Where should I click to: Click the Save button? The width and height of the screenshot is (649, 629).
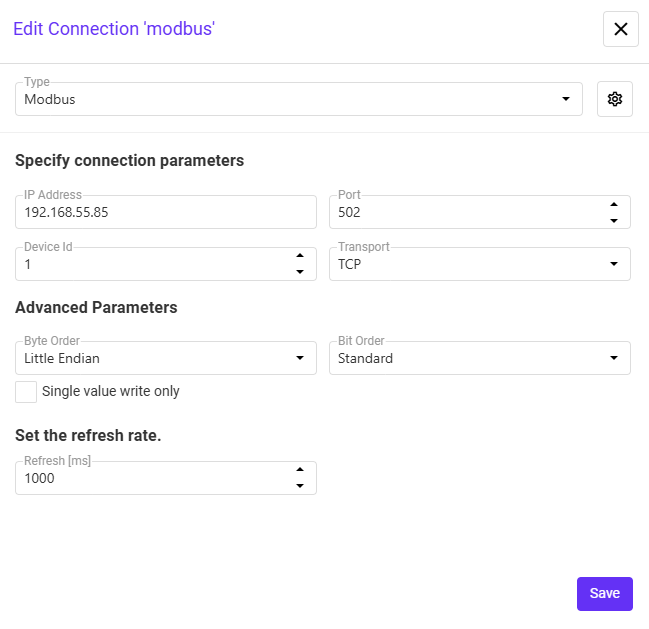coord(605,593)
